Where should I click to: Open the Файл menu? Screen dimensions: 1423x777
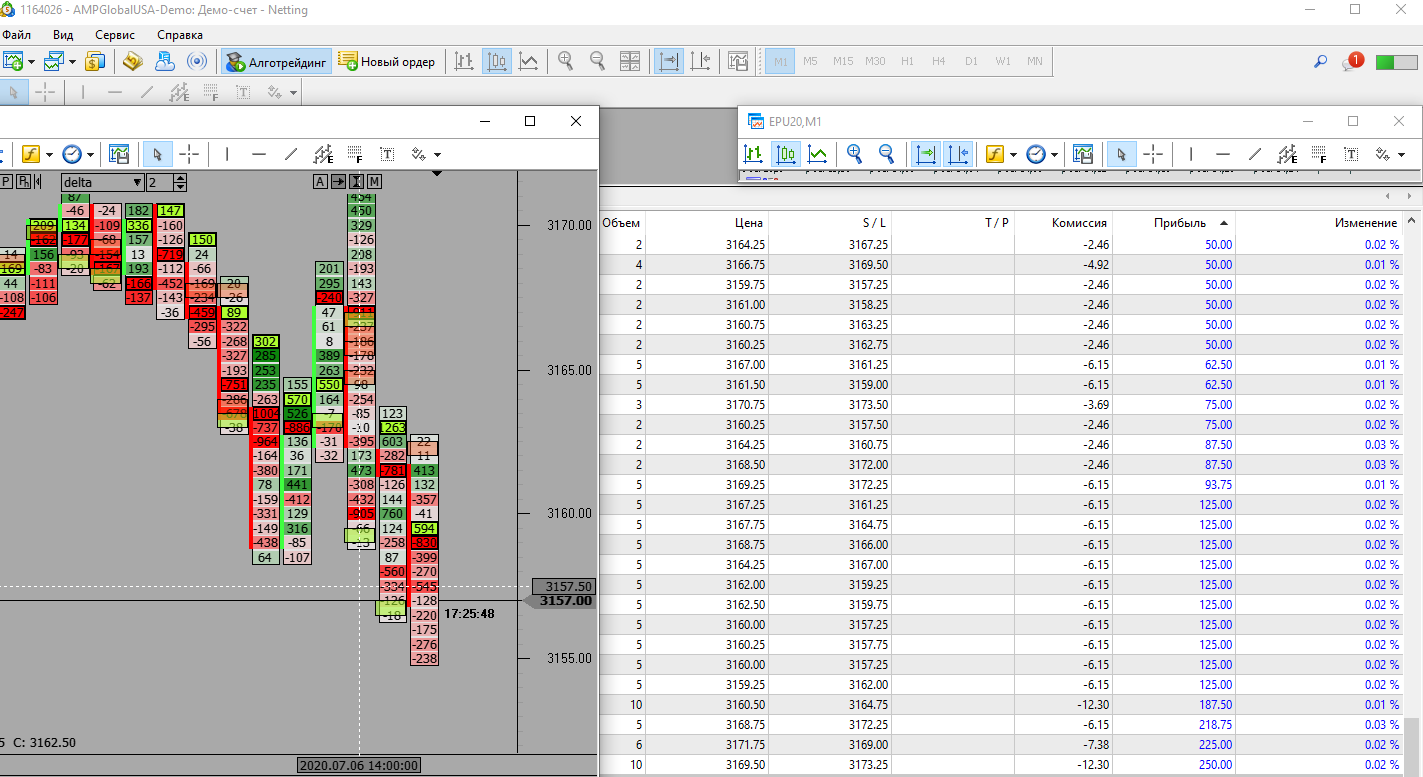point(17,34)
